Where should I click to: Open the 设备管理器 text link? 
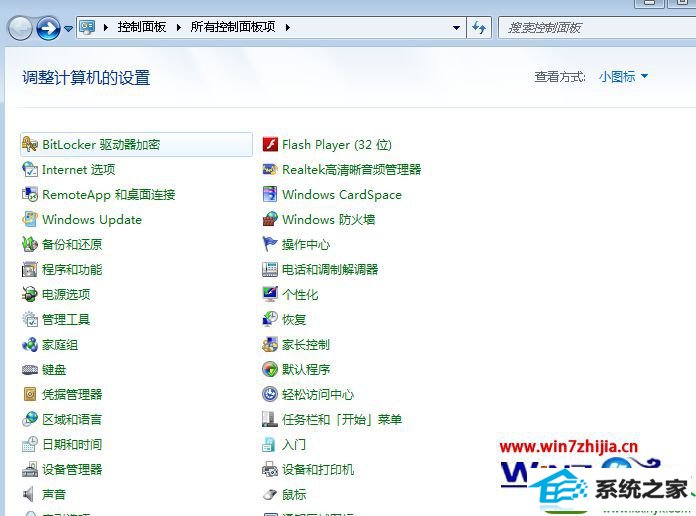point(72,469)
